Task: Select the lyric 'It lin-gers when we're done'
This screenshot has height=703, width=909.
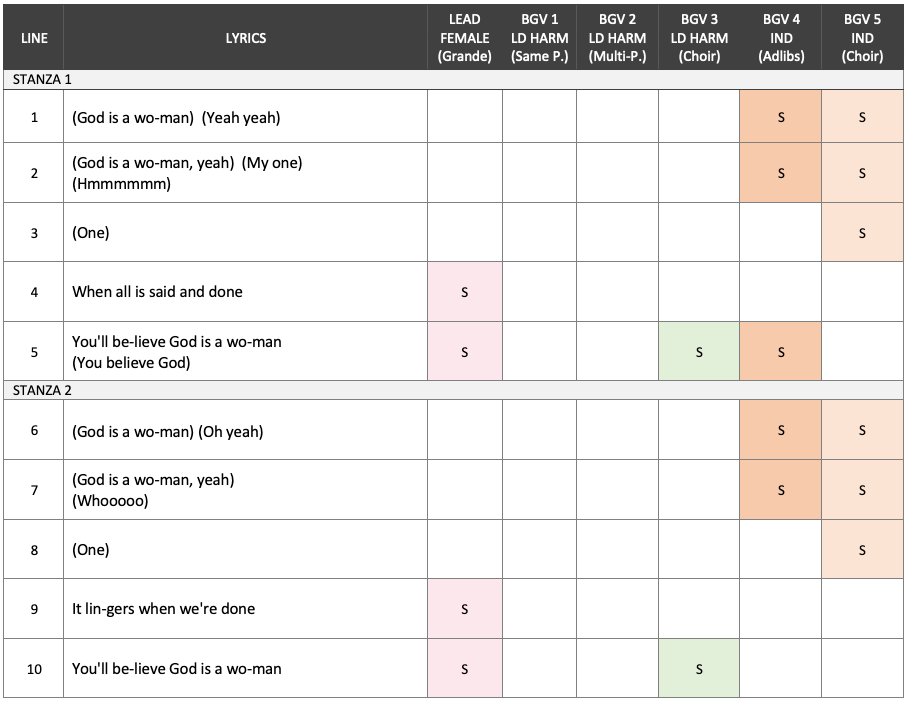Action: click(163, 609)
